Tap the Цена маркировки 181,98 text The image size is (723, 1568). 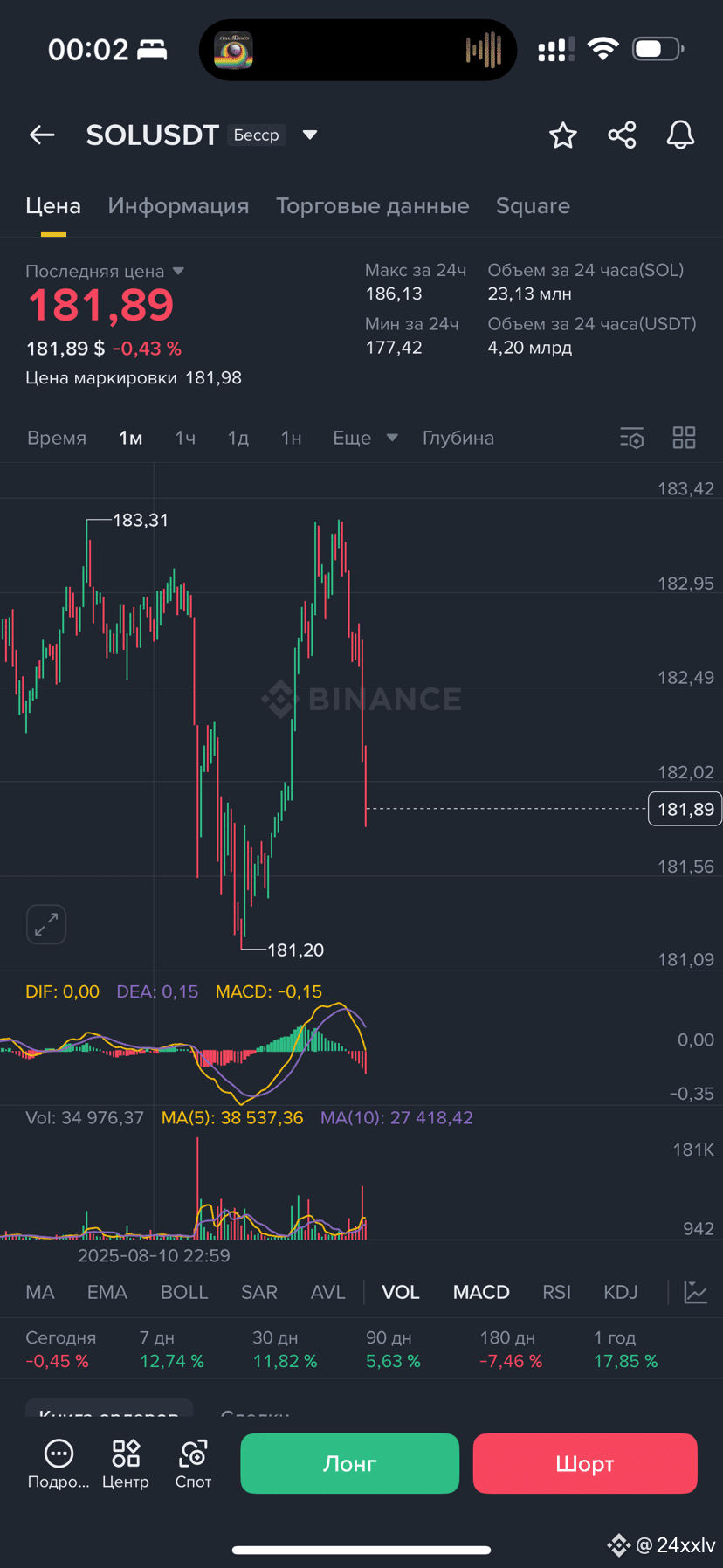click(x=134, y=378)
